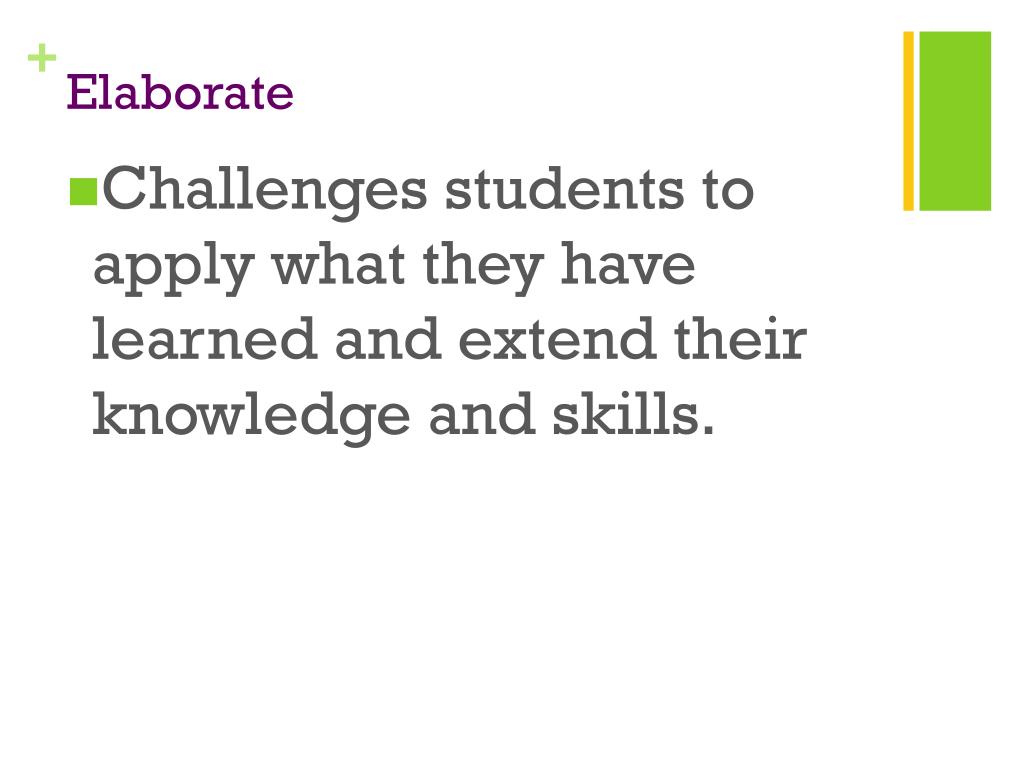Click the word "to" ending the first line
The width and height of the screenshot is (1024, 768).
(723, 190)
